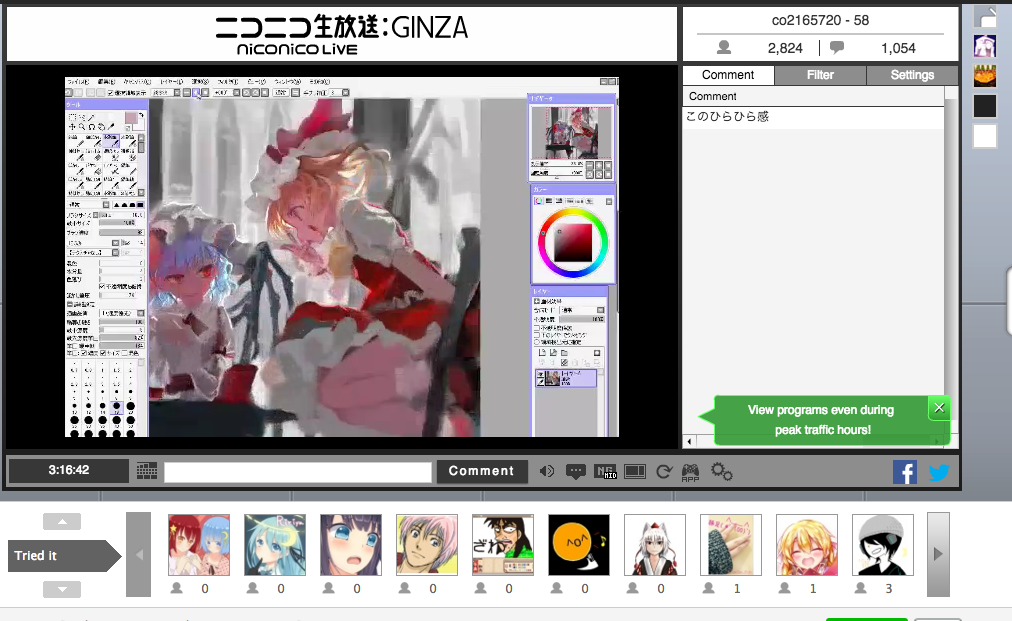Viewport: 1012px width, 621px height.
Task: Click the orange food icon in right sidebar
Action: coord(985,76)
